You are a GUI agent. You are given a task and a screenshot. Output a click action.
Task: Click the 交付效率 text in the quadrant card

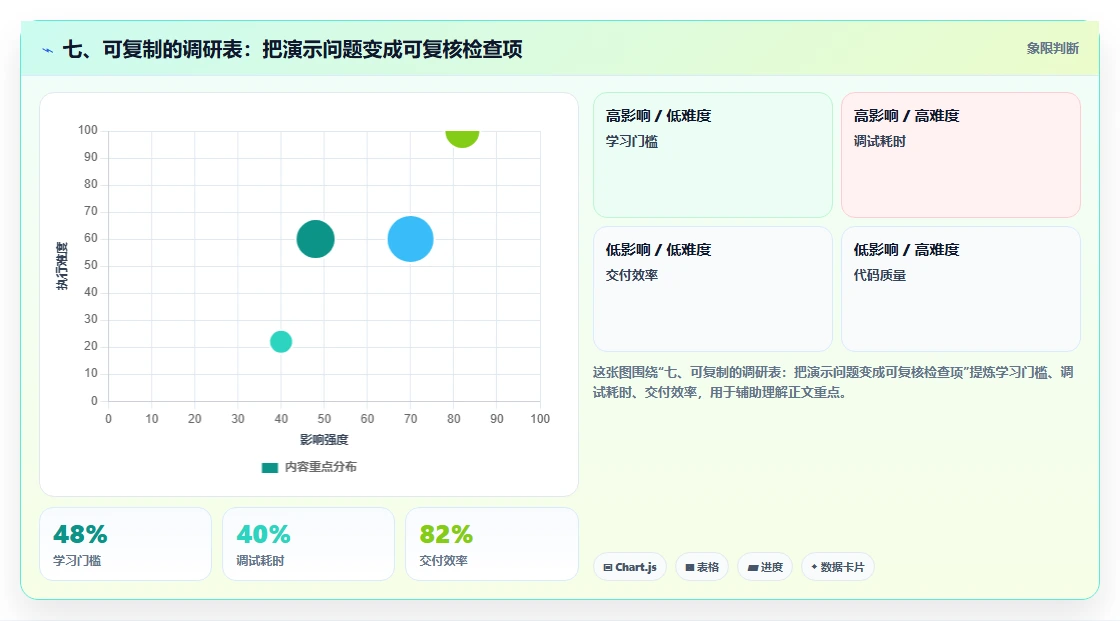click(x=631, y=275)
